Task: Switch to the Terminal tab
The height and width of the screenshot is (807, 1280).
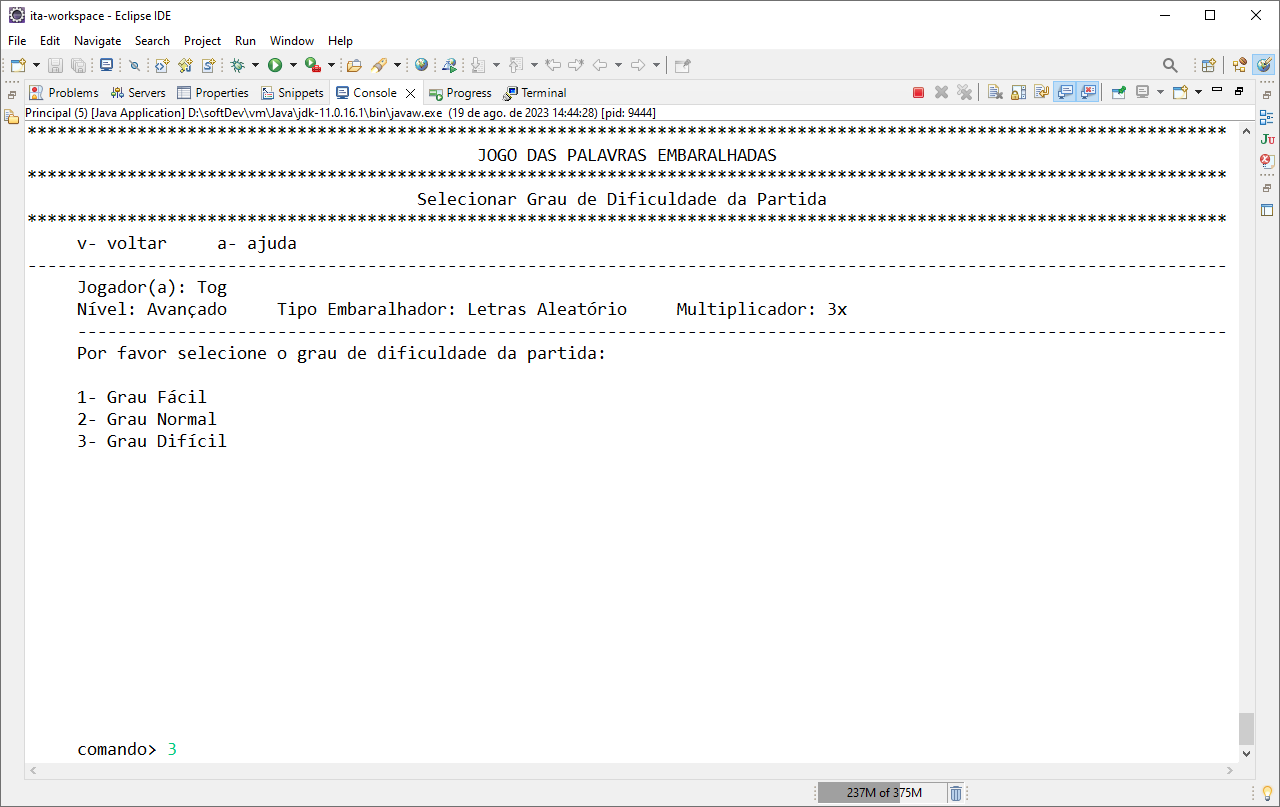Action: pyautogui.click(x=536, y=92)
